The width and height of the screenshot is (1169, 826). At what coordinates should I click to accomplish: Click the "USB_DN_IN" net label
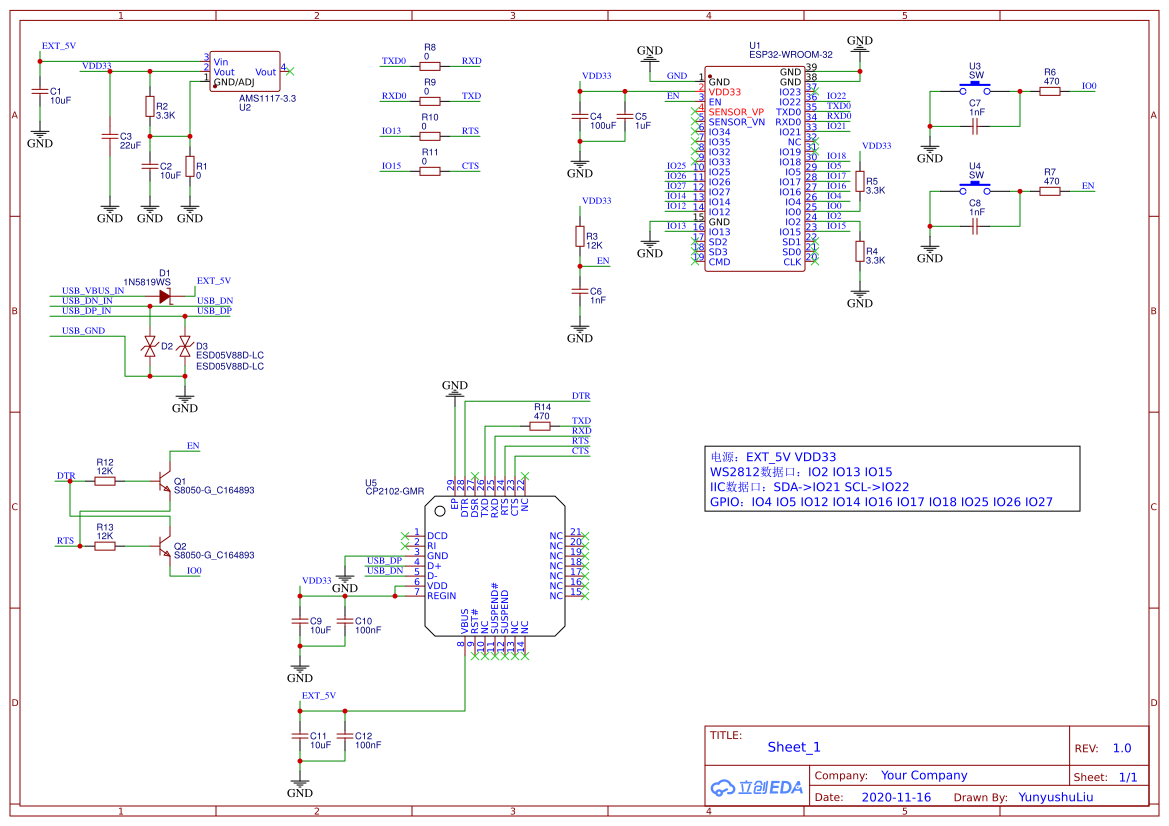coord(87,300)
